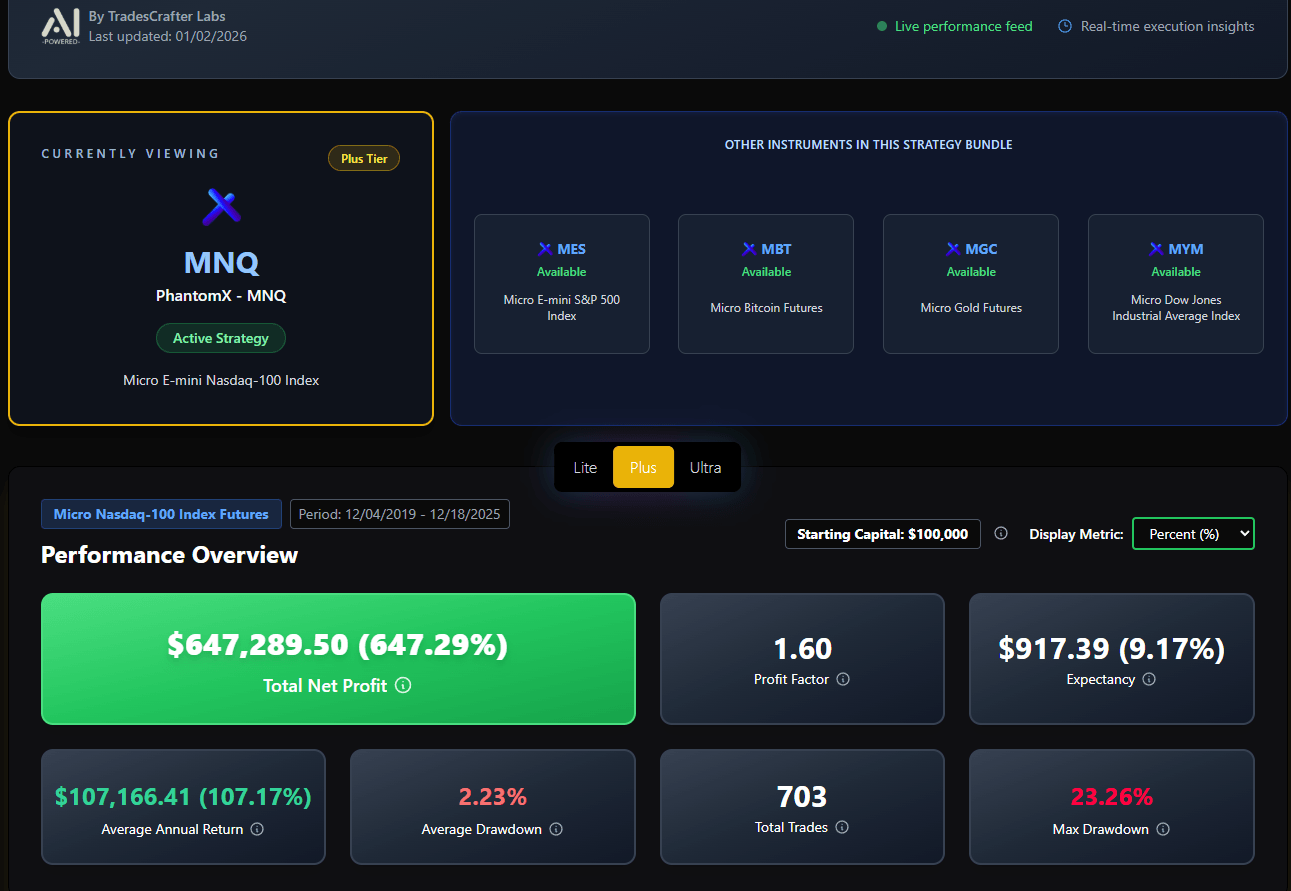Viewport: 1291px width, 891px height.
Task: Open info icon beside Expectancy
Action: tap(1149, 680)
